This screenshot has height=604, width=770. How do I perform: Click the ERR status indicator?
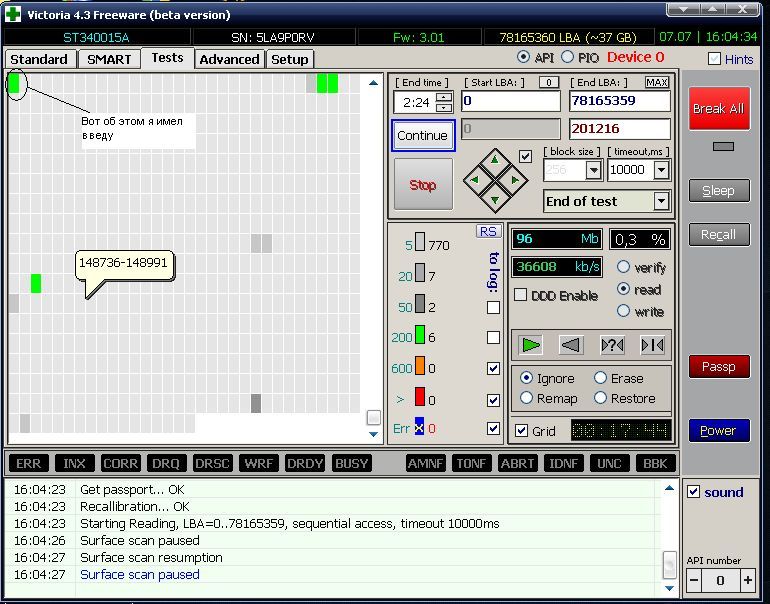[28, 463]
